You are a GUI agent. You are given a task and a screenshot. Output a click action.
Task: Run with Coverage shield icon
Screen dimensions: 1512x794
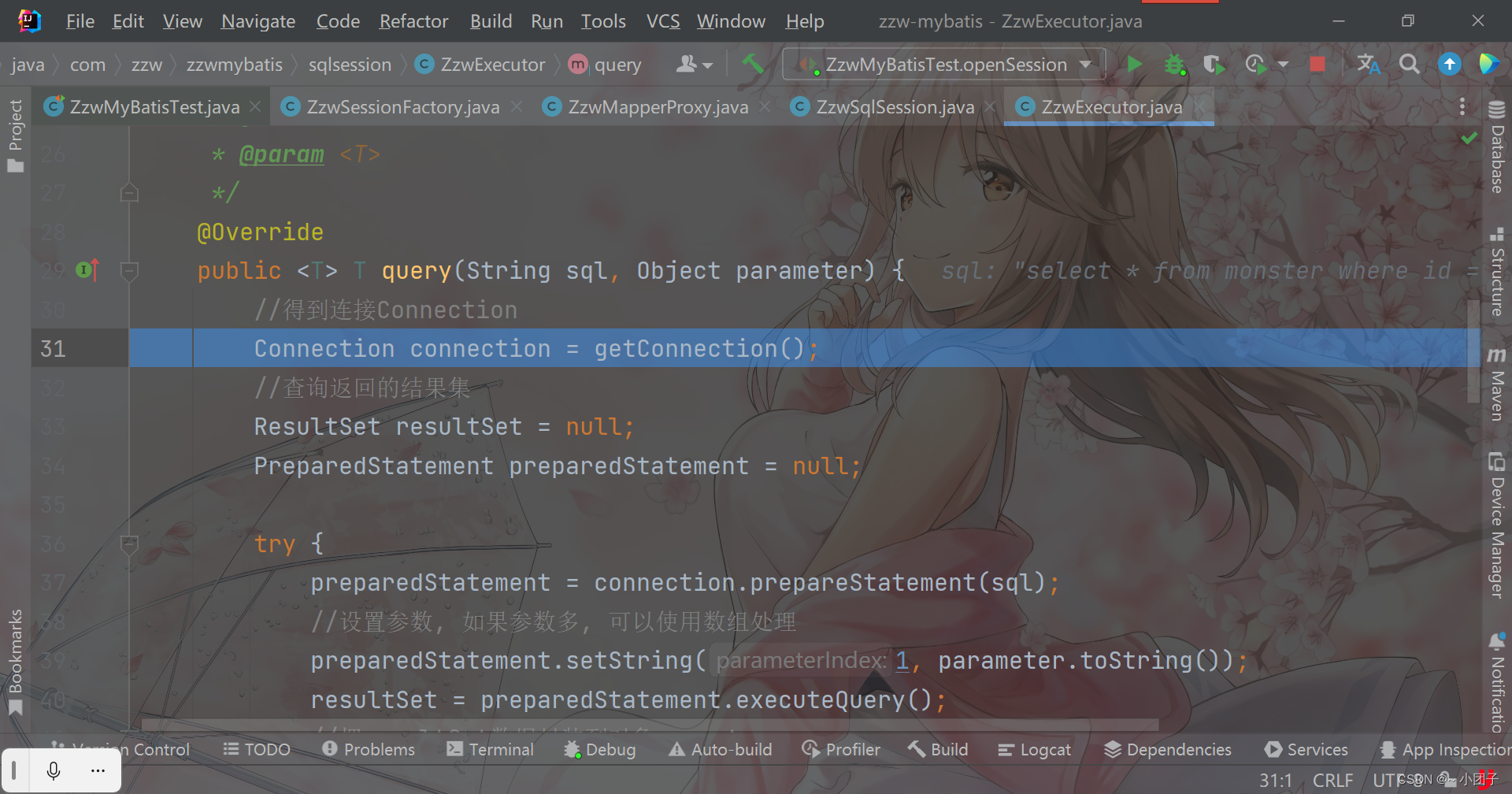click(x=1214, y=64)
